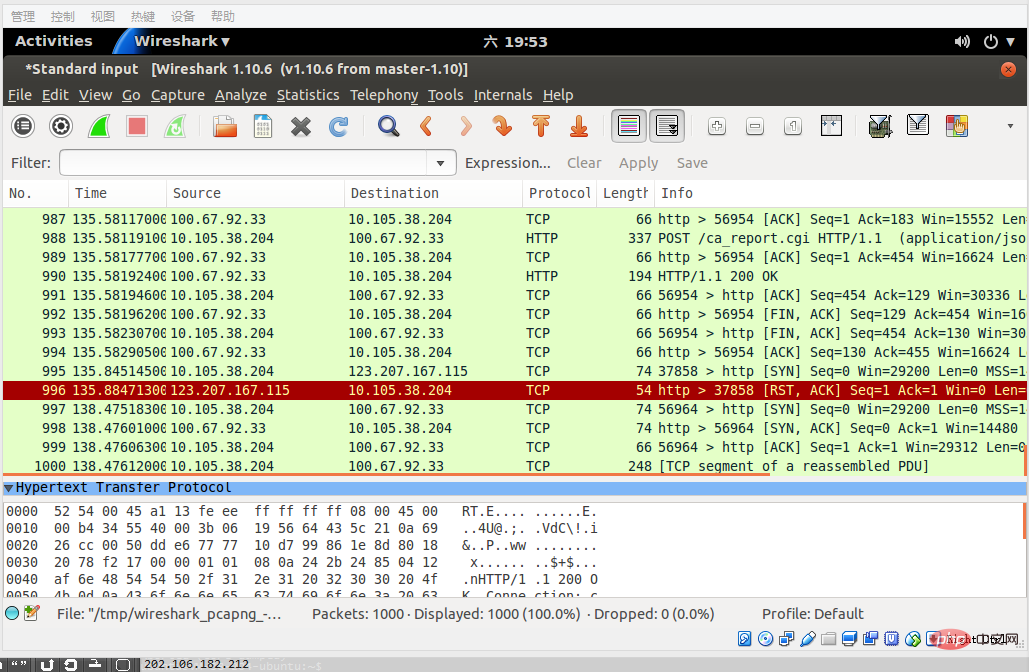Sort packets by the No. column
The height and width of the screenshot is (672, 1029).
[35, 193]
